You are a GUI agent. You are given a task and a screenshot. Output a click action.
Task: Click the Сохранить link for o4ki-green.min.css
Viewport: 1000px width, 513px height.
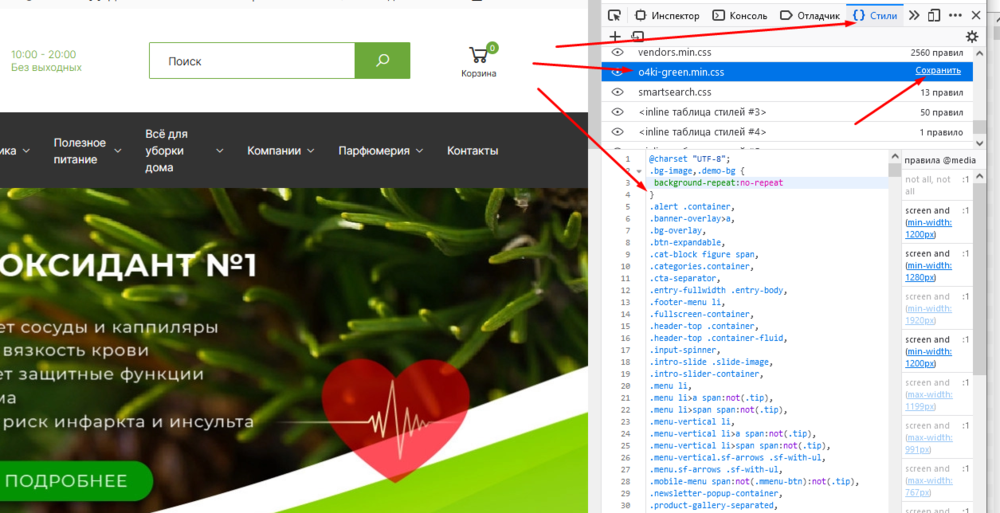[x=938, y=70]
